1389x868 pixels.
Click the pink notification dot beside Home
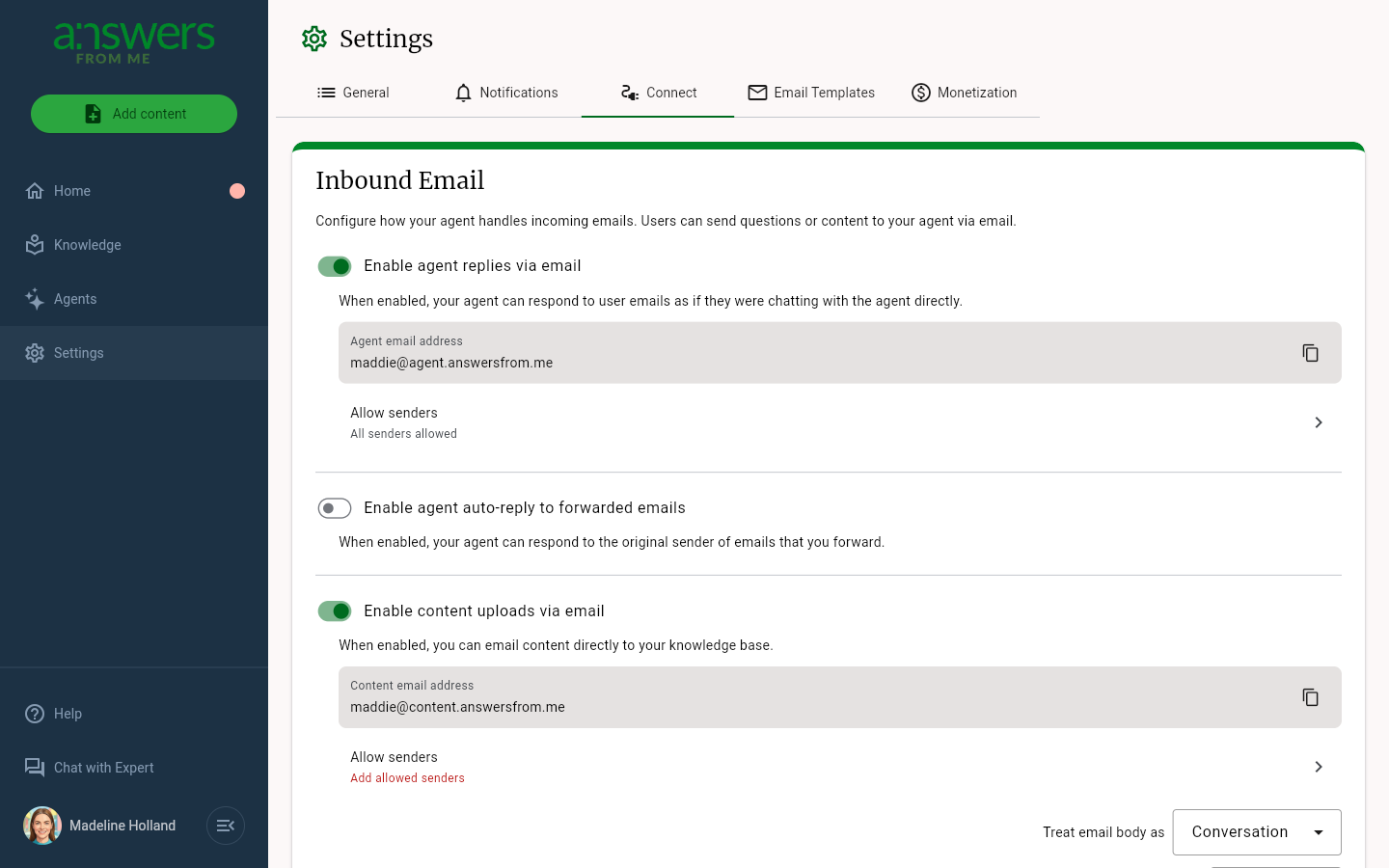click(237, 191)
